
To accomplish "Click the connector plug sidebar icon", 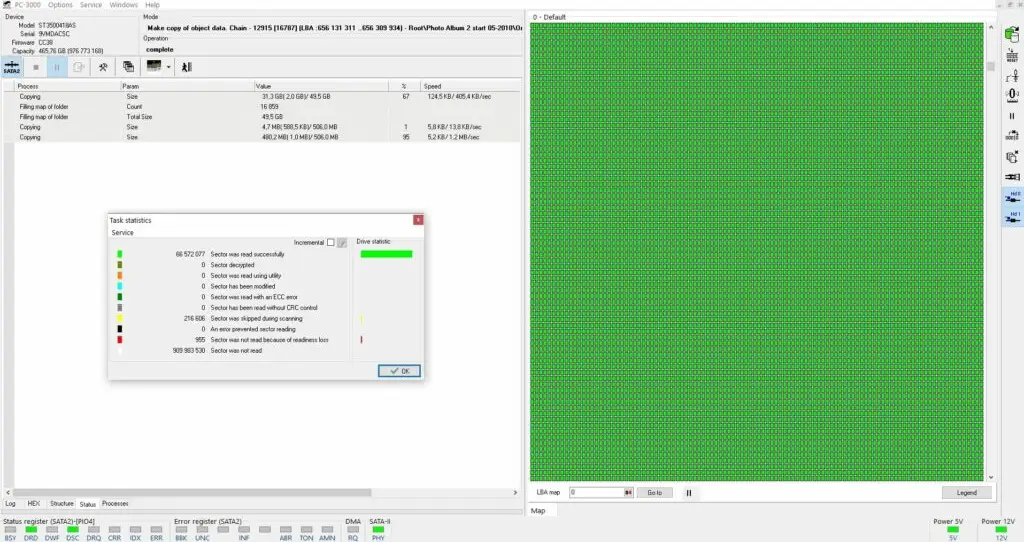I will tap(1012, 177).
